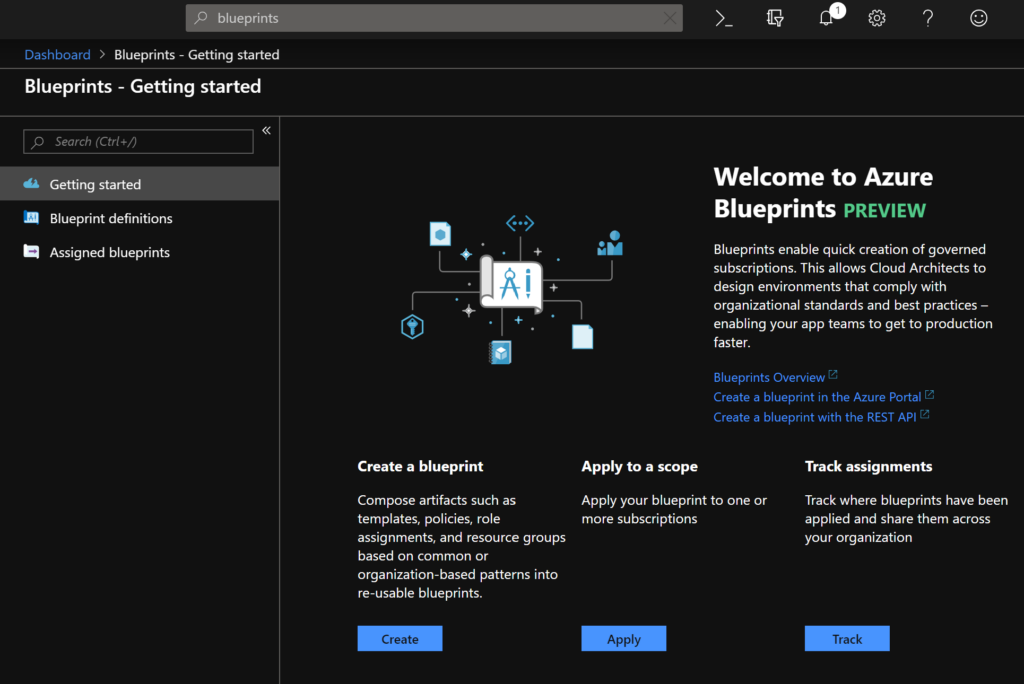The height and width of the screenshot is (684, 1024).
Task: Click the Apply button
Action: coord(624,638)
